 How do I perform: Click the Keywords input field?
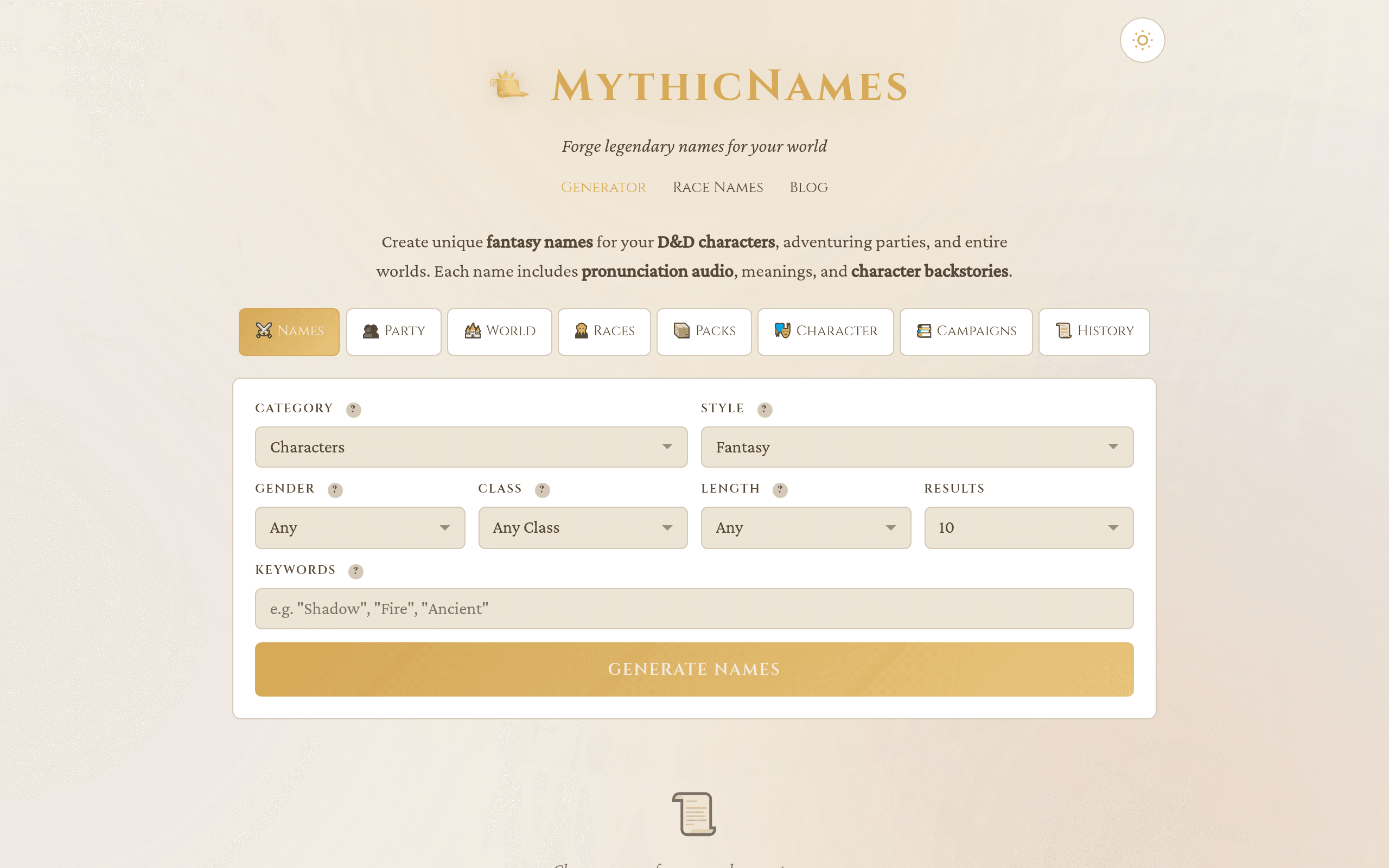tap(693, 609)
